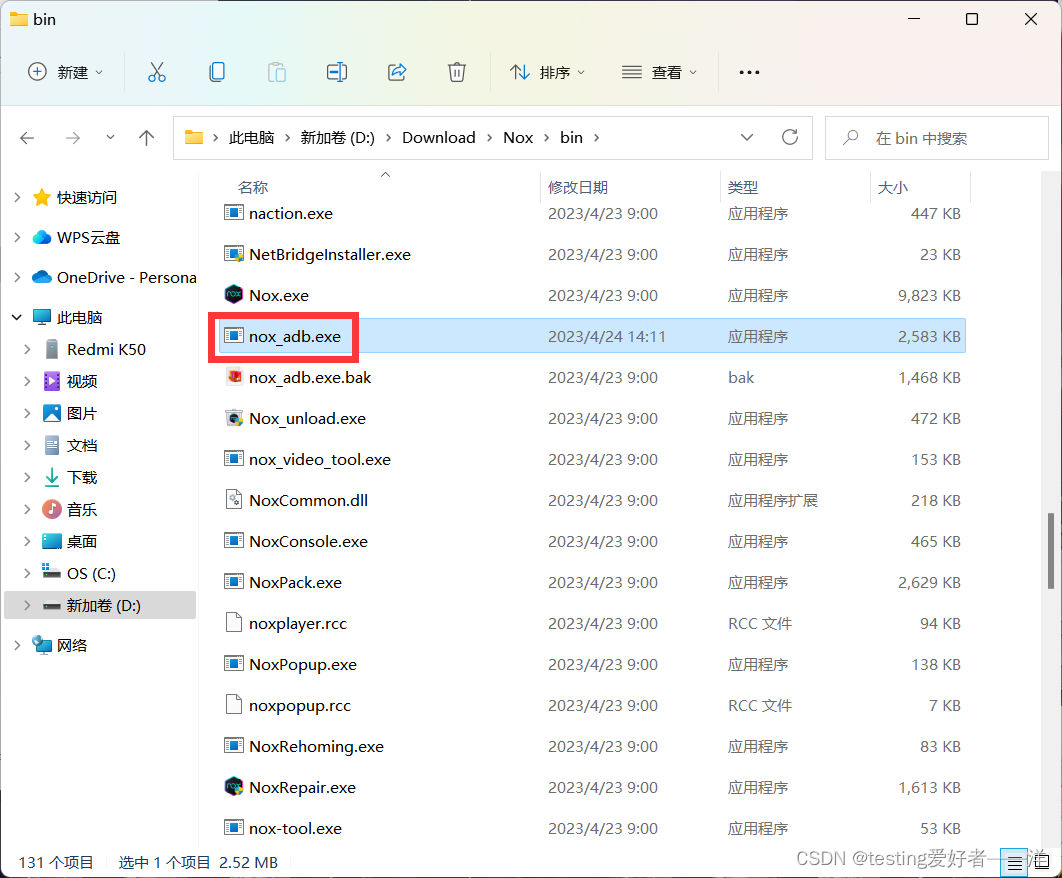Expand the OneDrive - Personal node
The image size is (1062, 878).
17,277
